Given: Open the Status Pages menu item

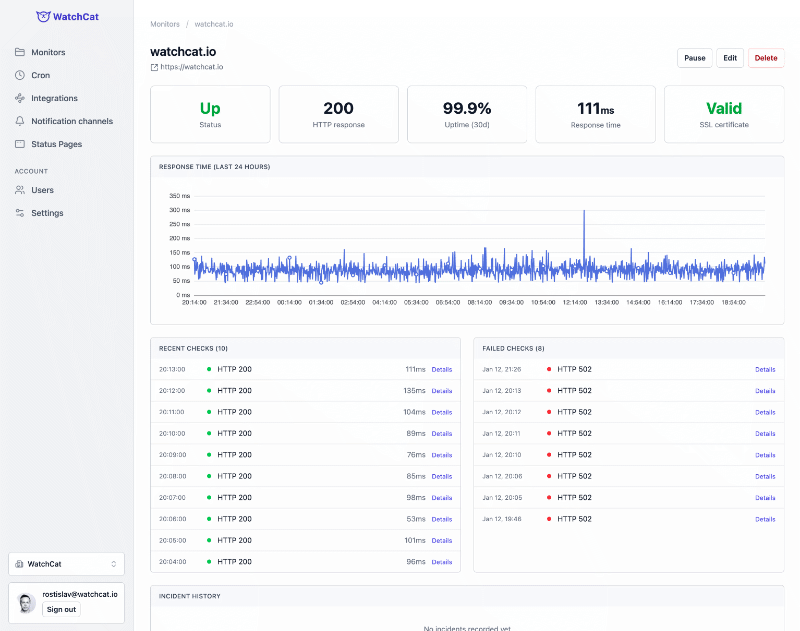Looking at the screenshot, I should point(56,144).
